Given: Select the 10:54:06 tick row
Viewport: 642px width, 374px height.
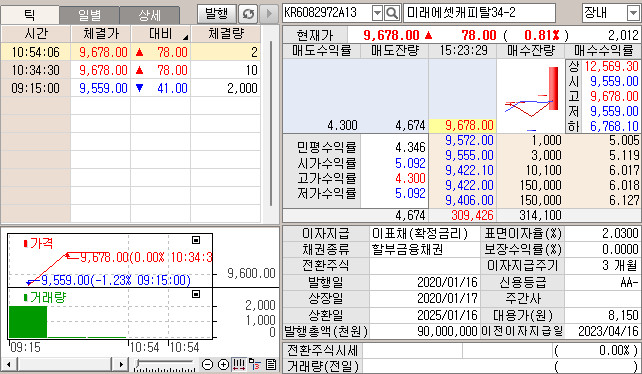Looking at the screenshot, I should pos(131,52).
